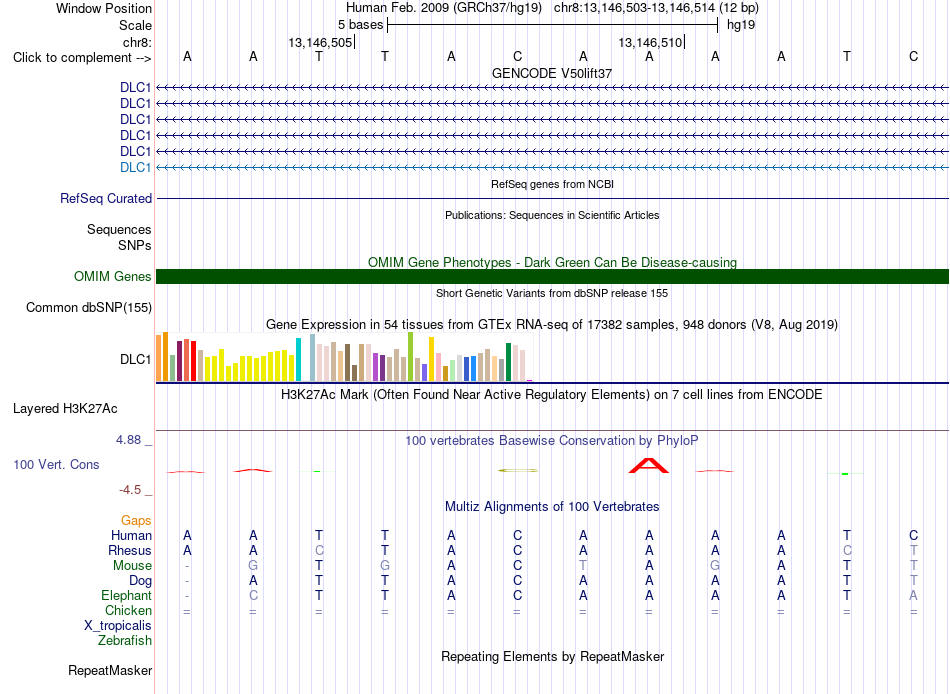Viewport: 950px width, 694px height.
Task: Select the Rhesus species label
Action: coord(130,550)
